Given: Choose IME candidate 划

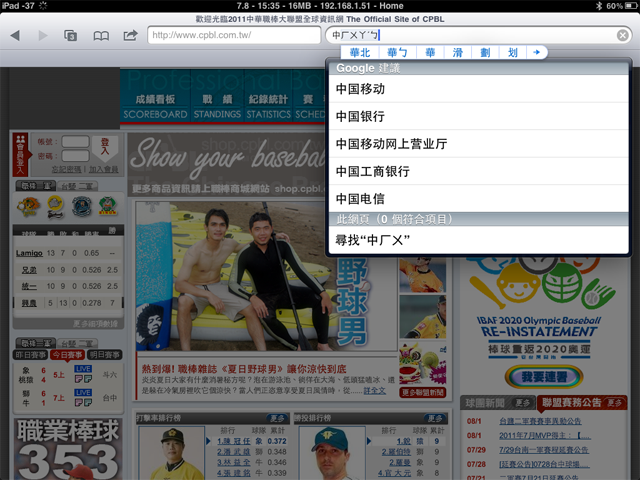Looking at the screenshot, I should click(513, 52).
